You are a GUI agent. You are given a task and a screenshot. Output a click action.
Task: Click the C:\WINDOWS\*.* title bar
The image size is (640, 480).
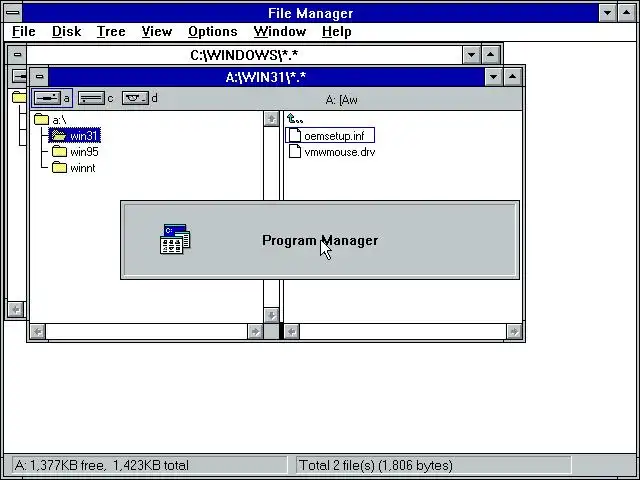point(244,54)
